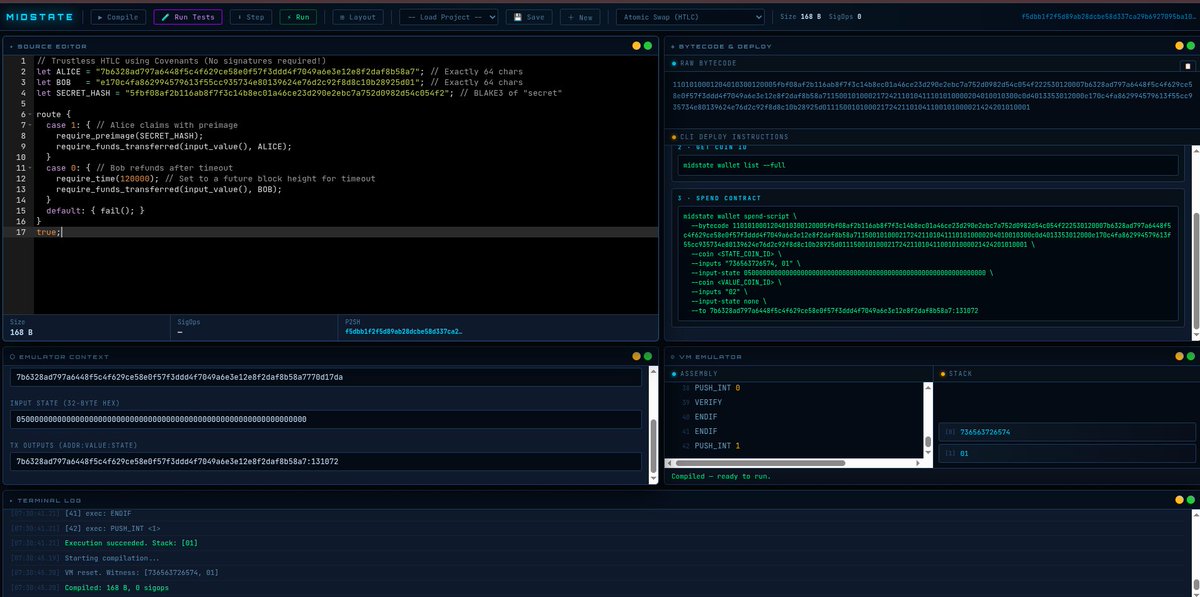Click stack item [1] 01
Image resolution: width=1200 pixels, height=597 pixels.
(1067, 455)
